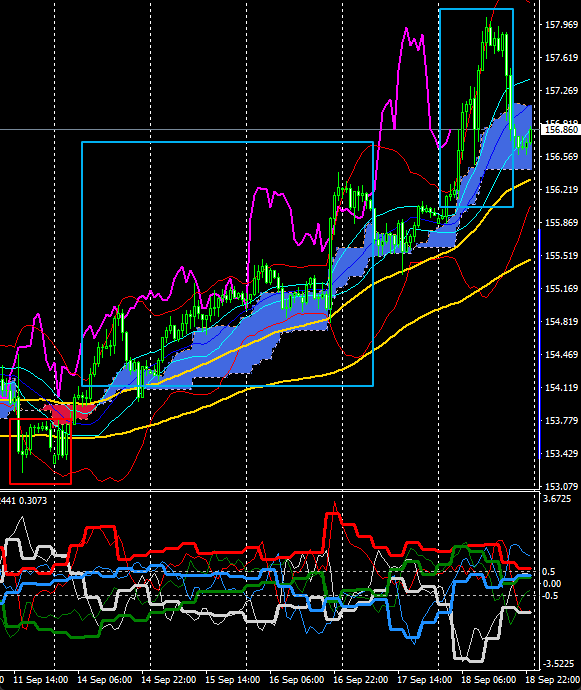Click the 17 Sep 14:00 time label

coord(424,679)
